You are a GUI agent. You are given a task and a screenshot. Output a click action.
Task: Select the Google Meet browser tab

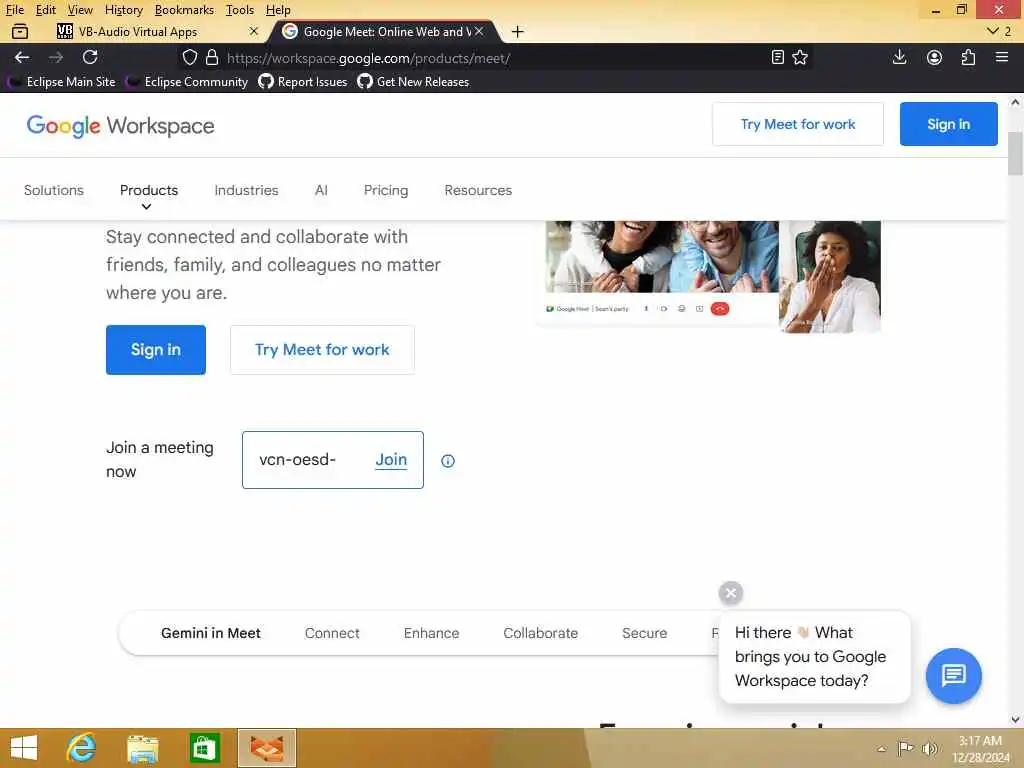point(383,31)
